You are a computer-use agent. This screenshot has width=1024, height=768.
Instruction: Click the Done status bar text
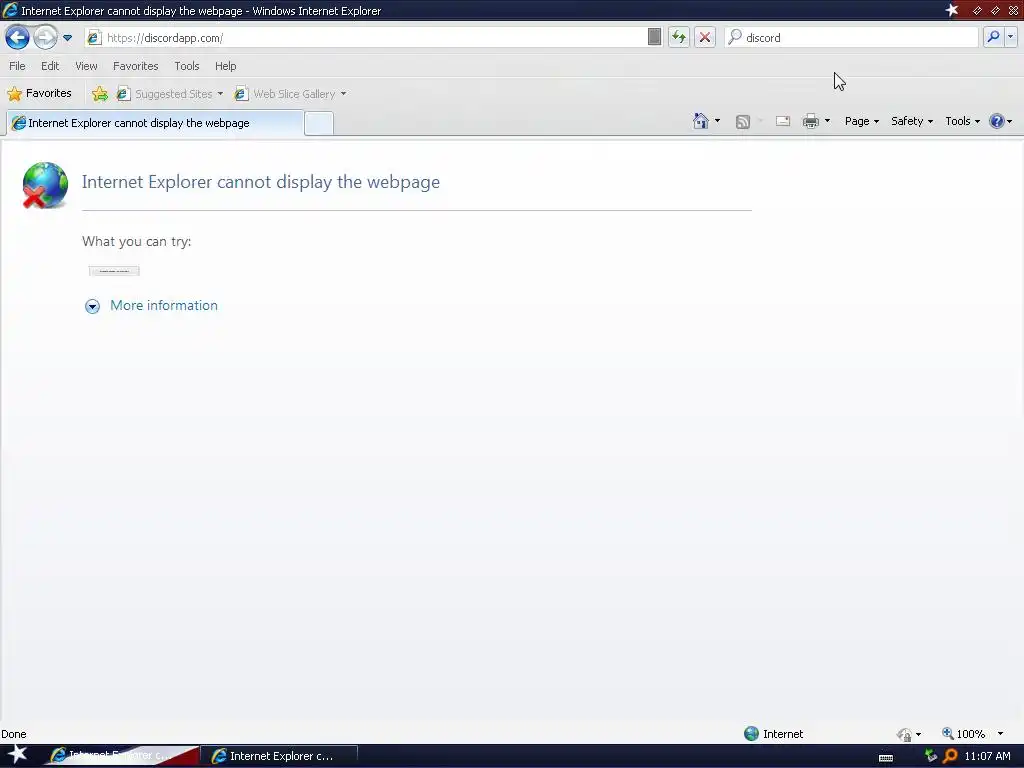pyautogui.click(x=14, y=734)
